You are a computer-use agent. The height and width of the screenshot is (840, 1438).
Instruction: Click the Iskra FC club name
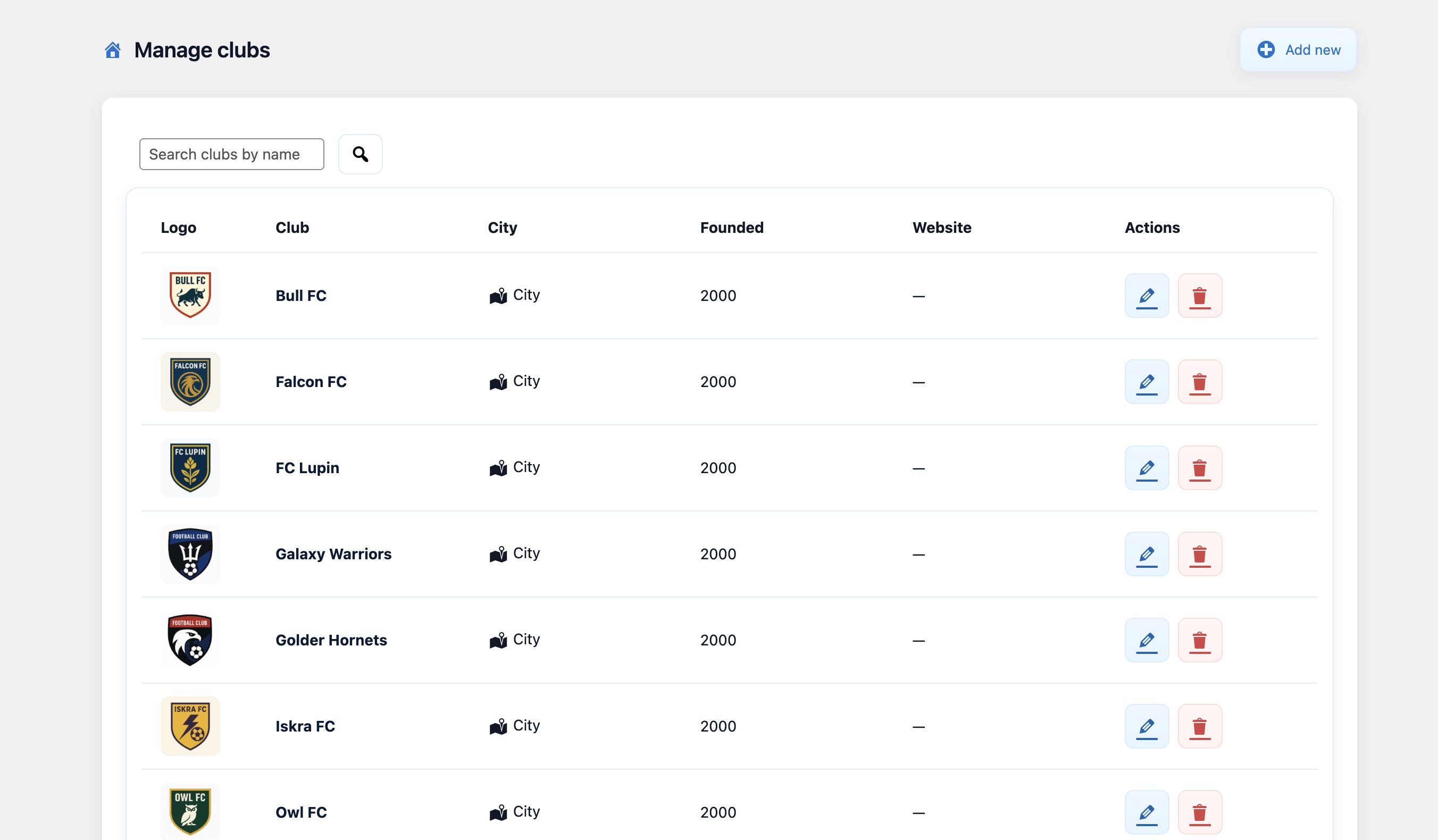tap(305, 726)
